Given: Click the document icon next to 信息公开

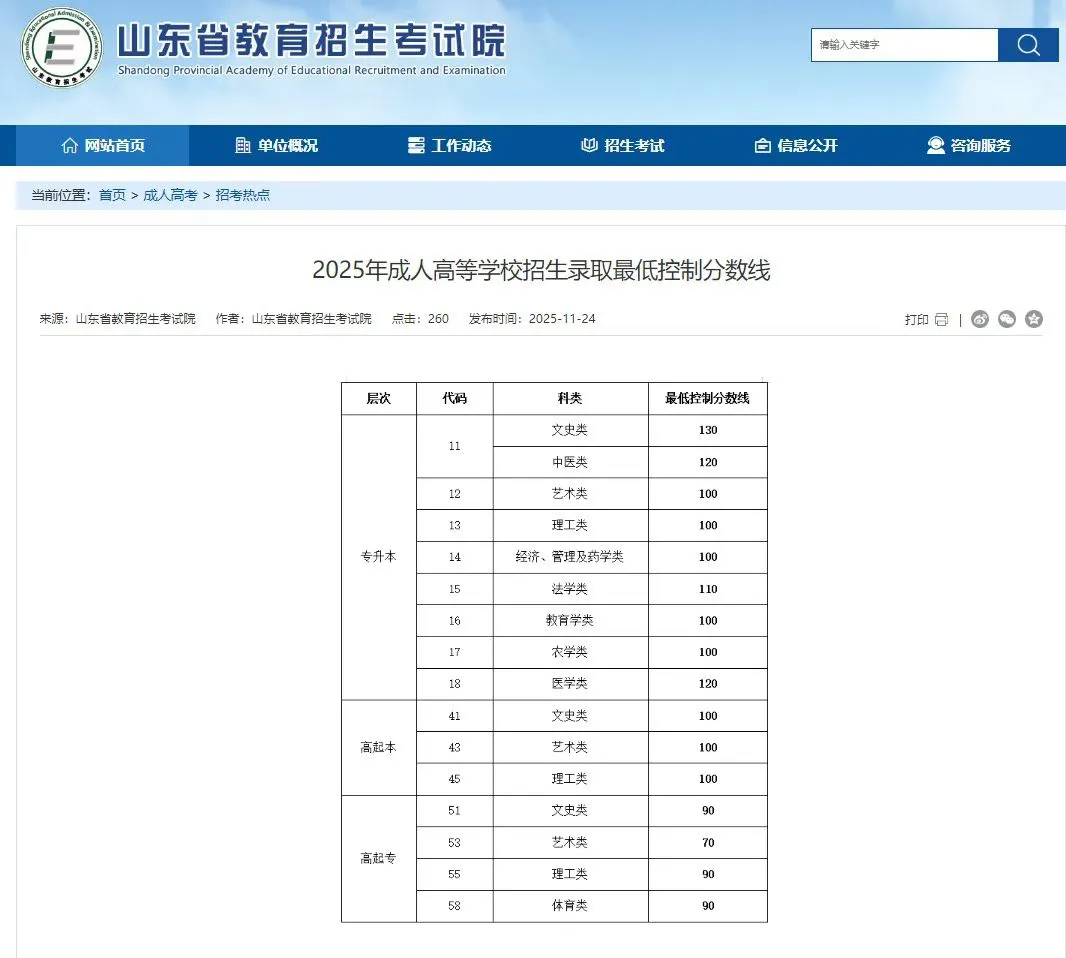Looking at the screenshot, I should [x=762, y=145].
